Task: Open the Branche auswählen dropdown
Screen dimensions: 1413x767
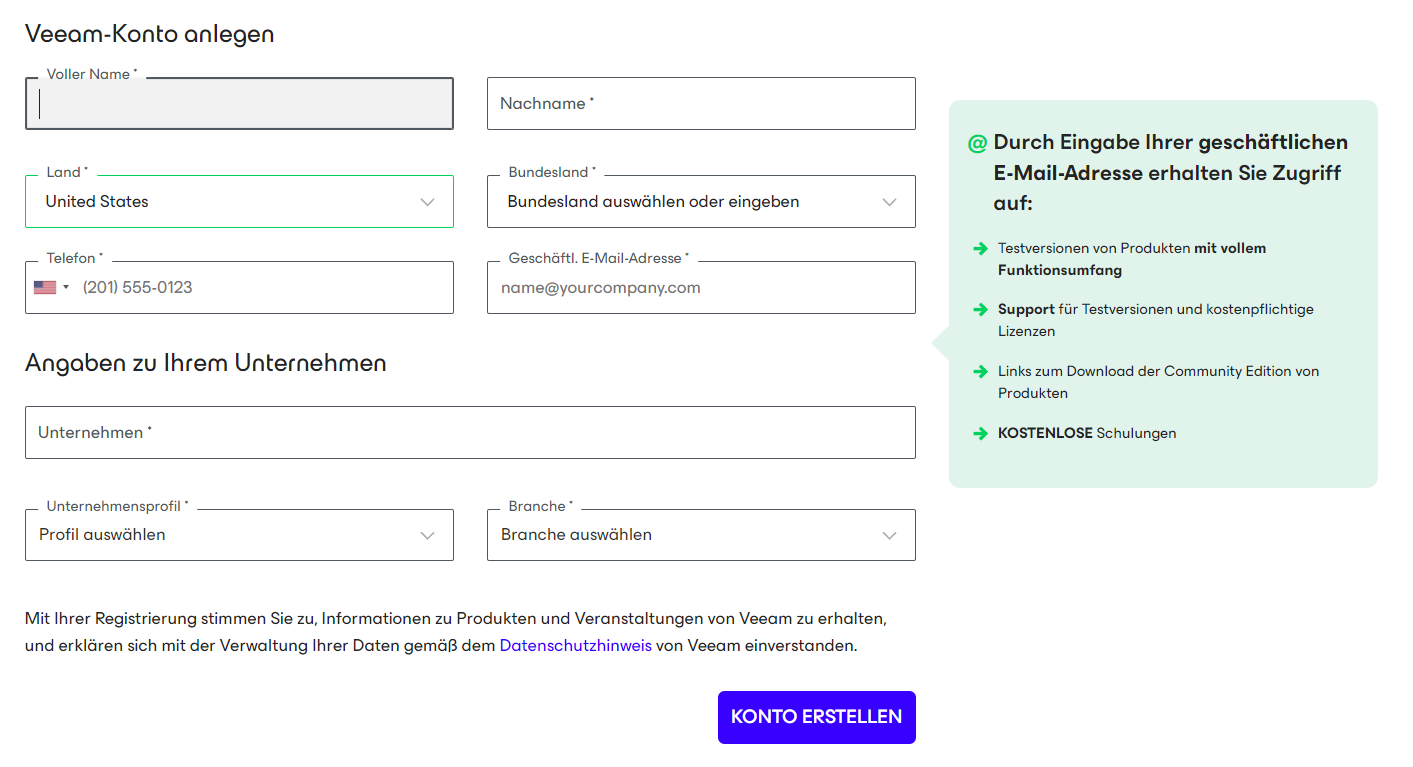Action: [x=701, y=535]
